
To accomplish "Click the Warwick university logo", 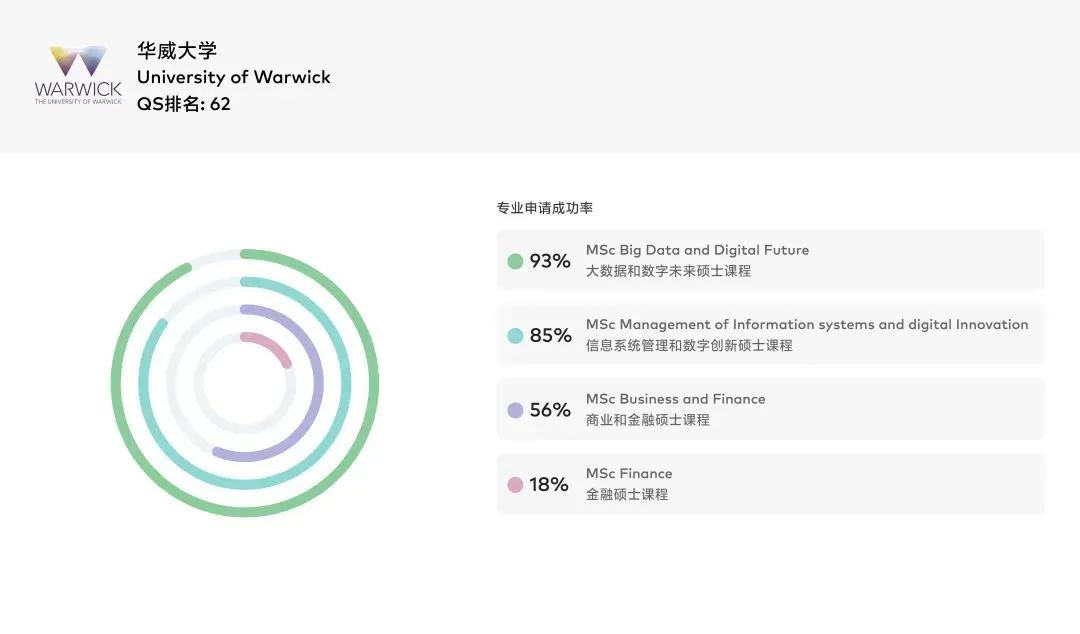I will coord(78,75).
